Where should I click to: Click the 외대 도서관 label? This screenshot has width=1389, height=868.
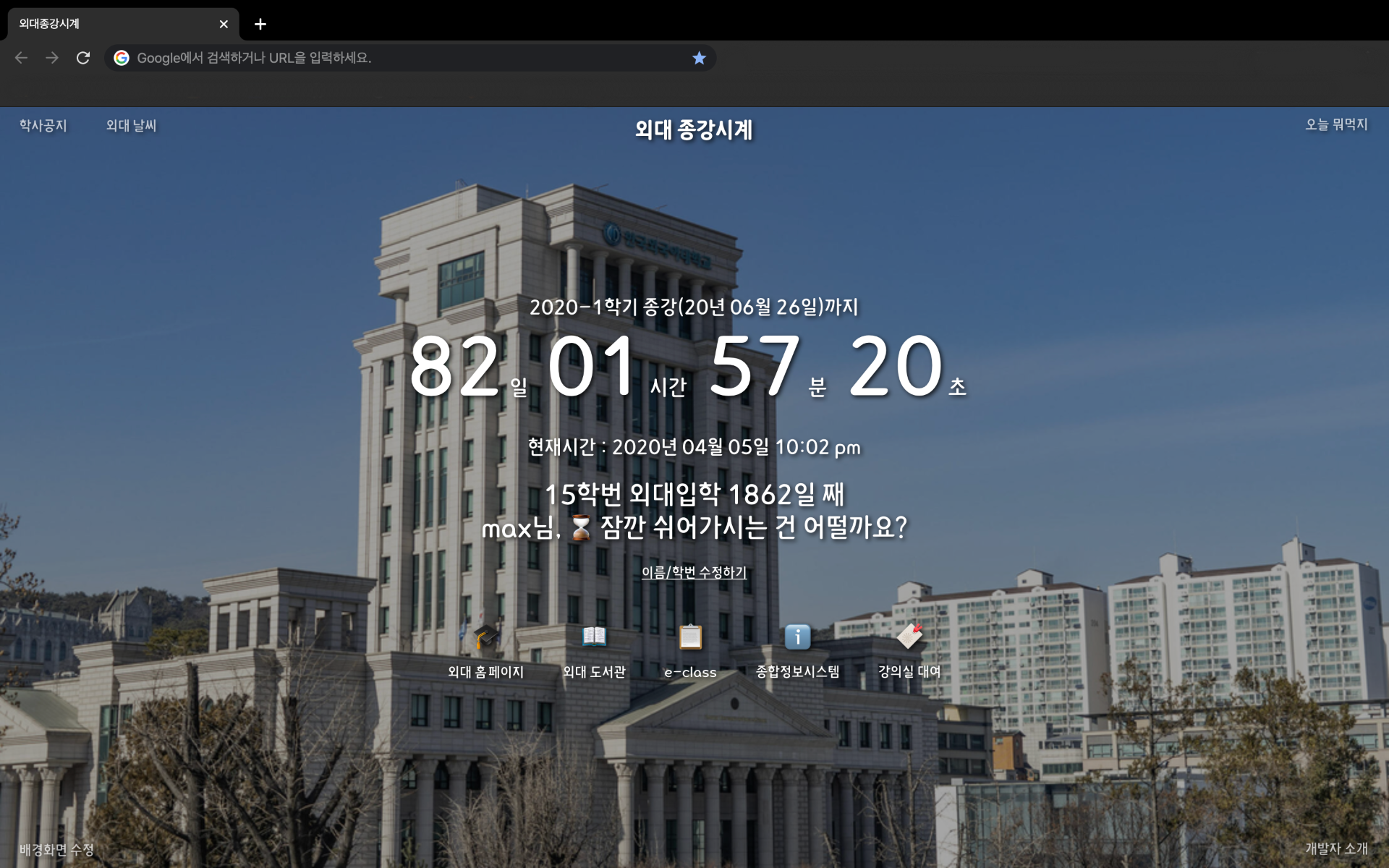point(594,672)
